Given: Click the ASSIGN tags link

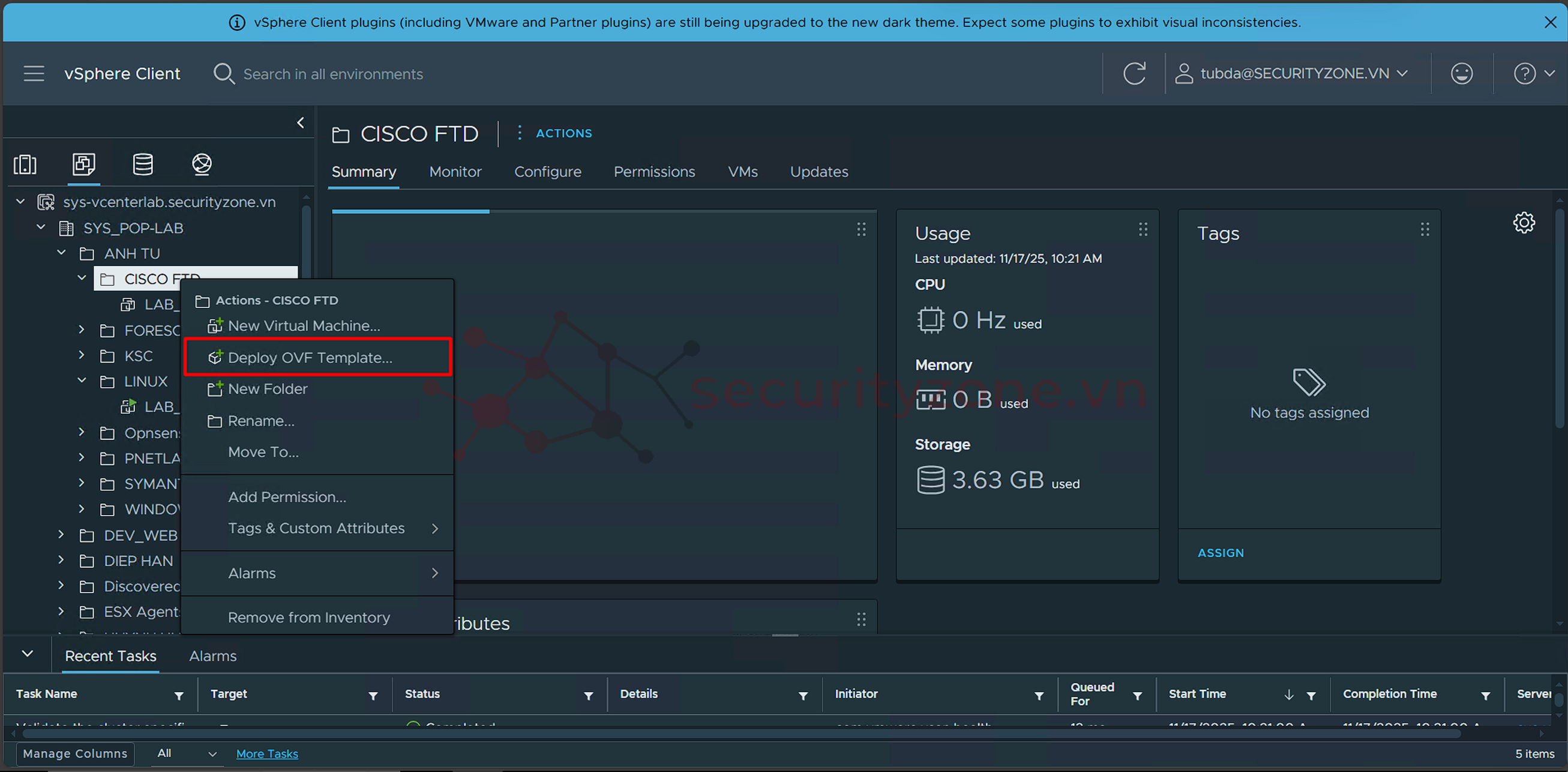Looking at the screenshot, I should click(x=1221, y=553).
